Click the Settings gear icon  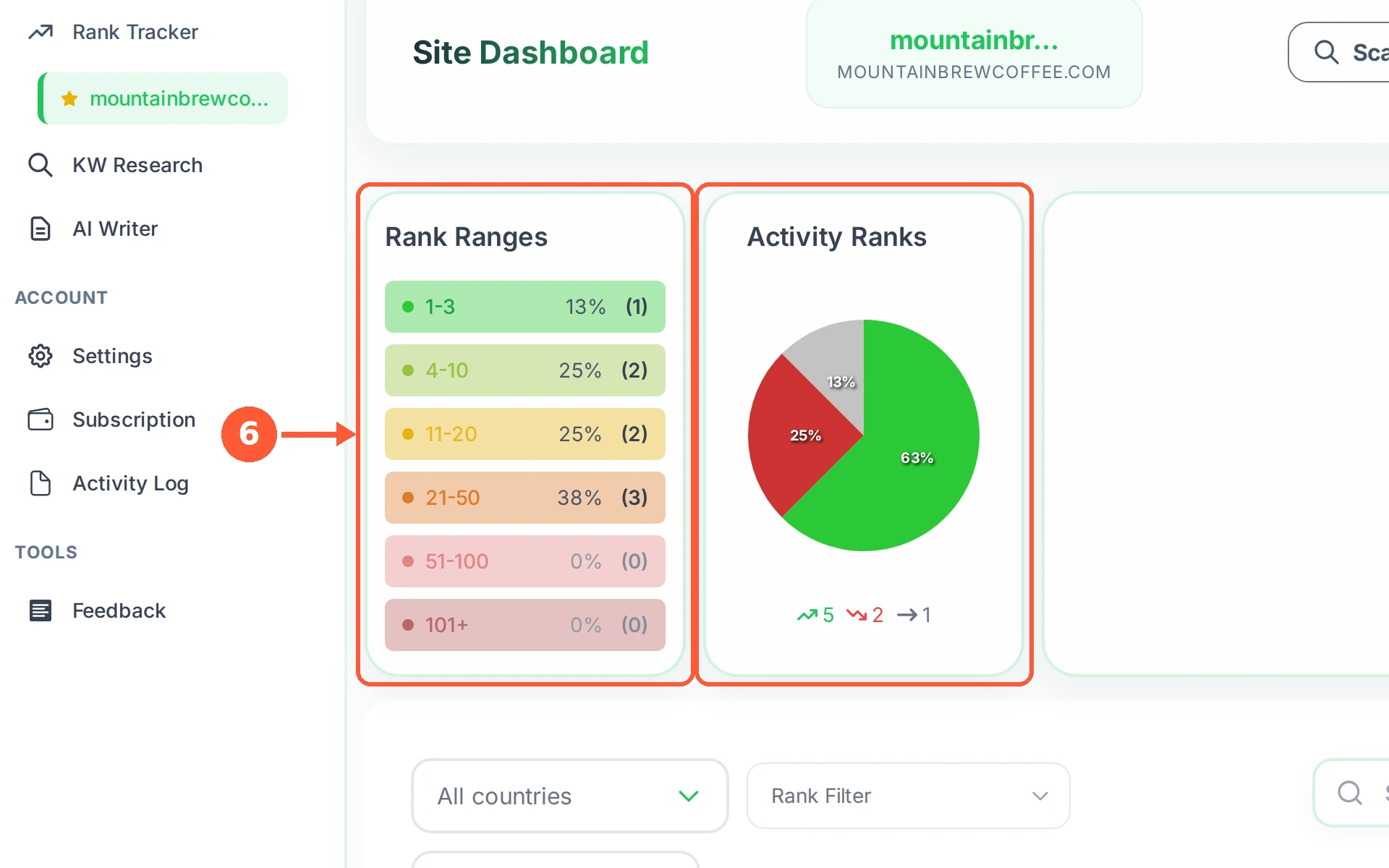coord(41,356)
